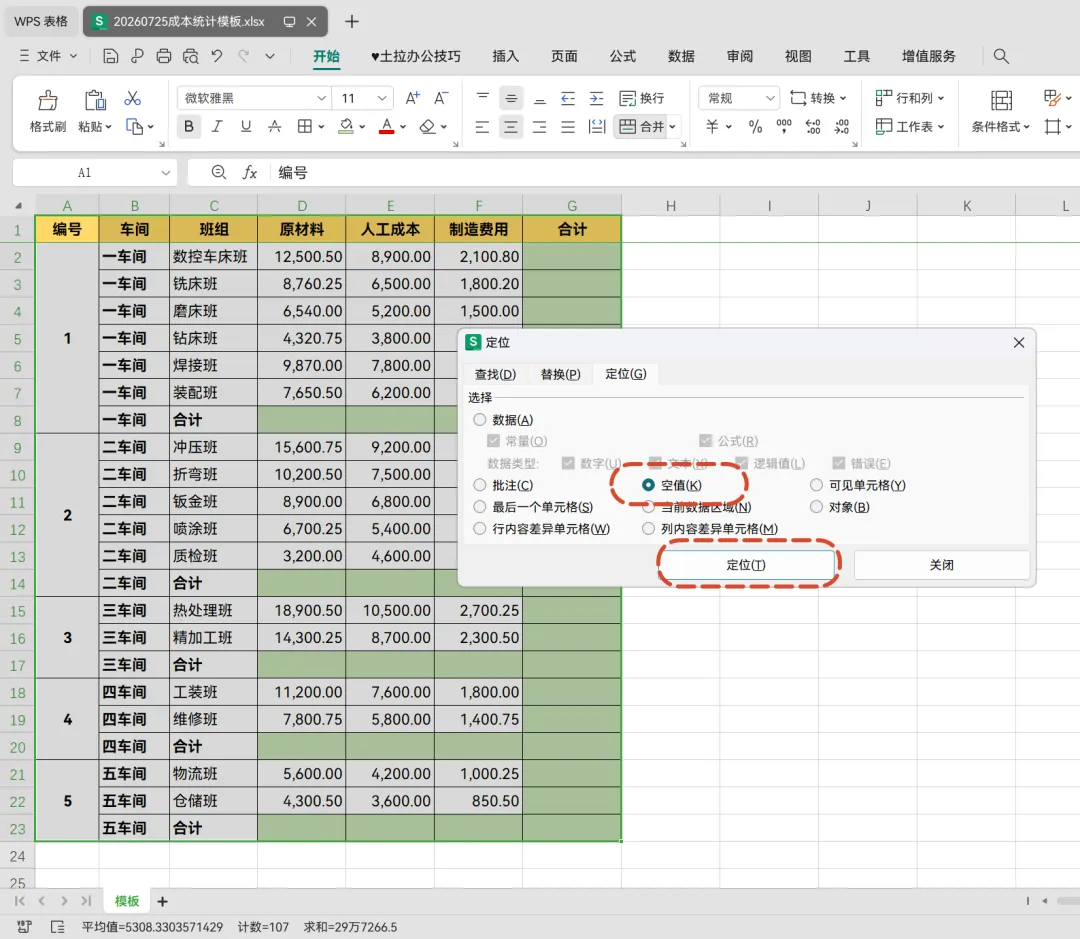Click the Borders icon

(x=304, y=127)
